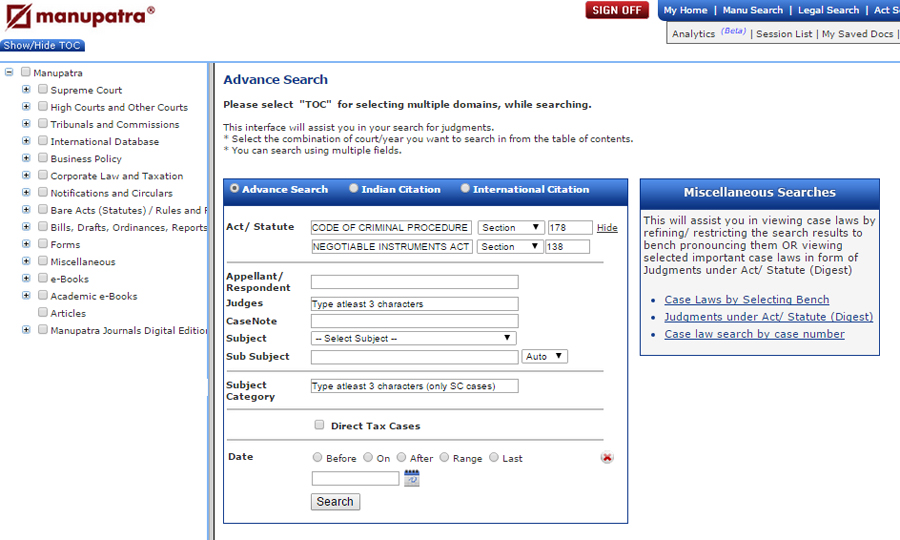
Task: Enable the Direct Tax Cases checkbox
Action: (x=319, y=425)
